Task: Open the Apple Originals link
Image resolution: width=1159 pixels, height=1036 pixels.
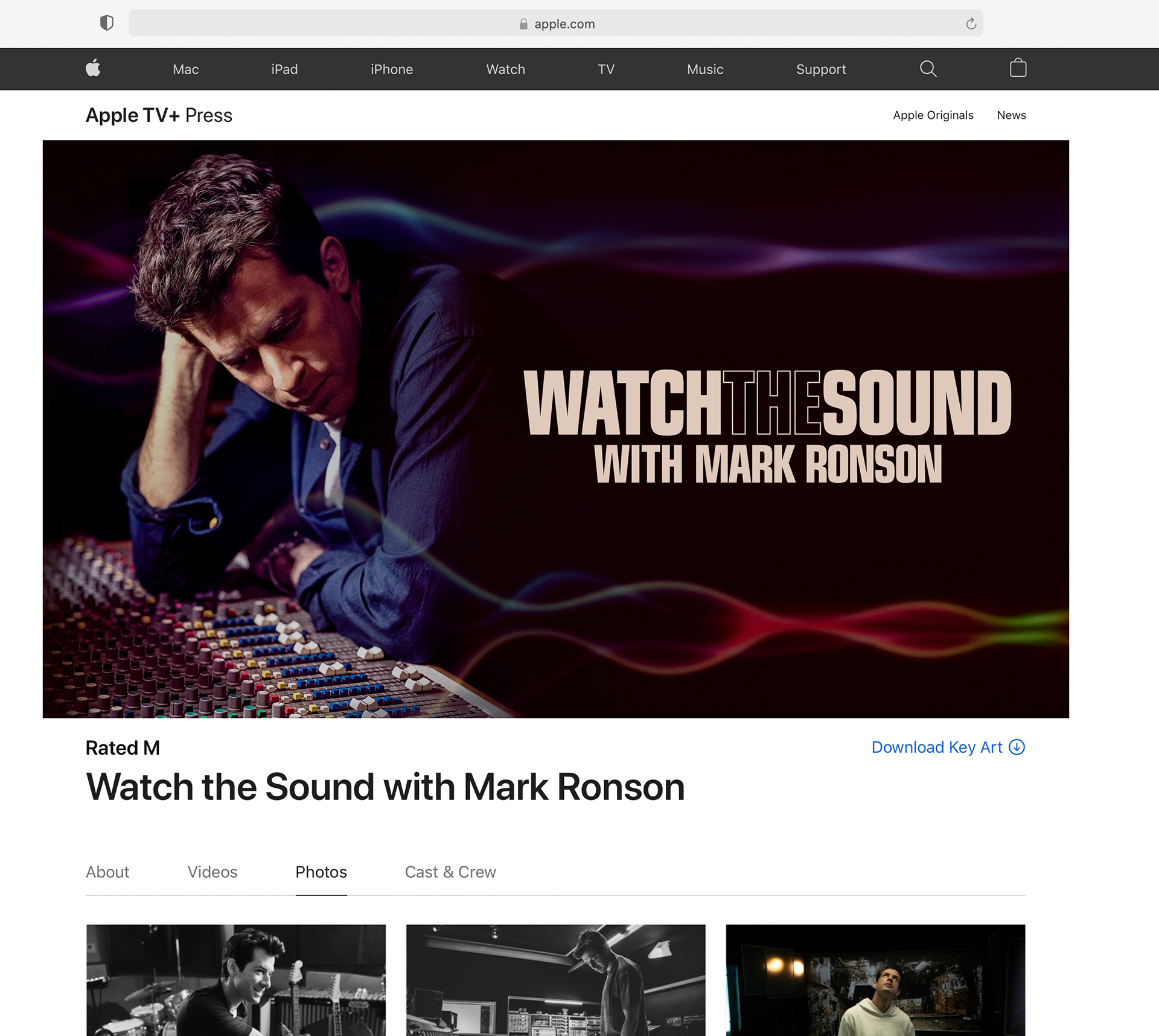Action: (x=933, y=115)
